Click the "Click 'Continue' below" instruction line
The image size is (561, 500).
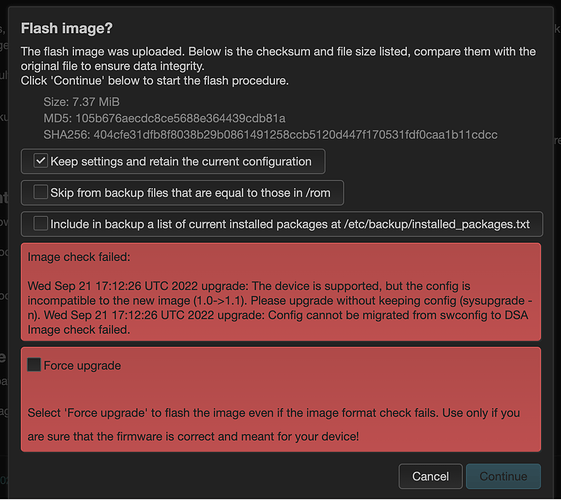155,81
